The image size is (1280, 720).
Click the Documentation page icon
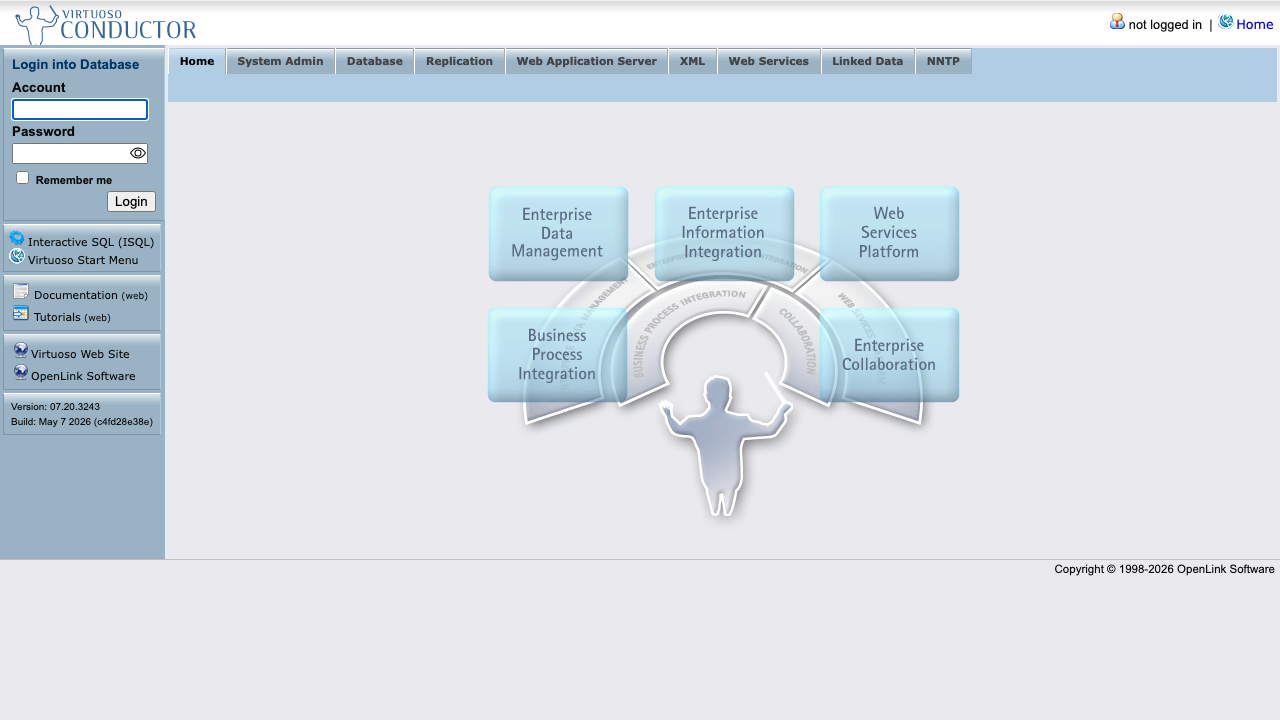click(x=21, y=292)
